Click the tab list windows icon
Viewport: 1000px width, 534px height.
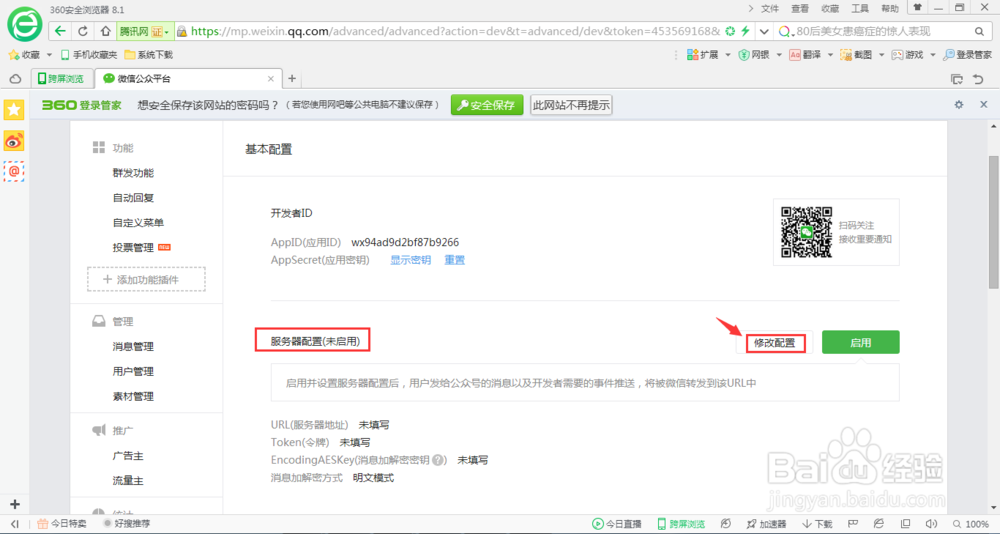[x=957, y=79]
